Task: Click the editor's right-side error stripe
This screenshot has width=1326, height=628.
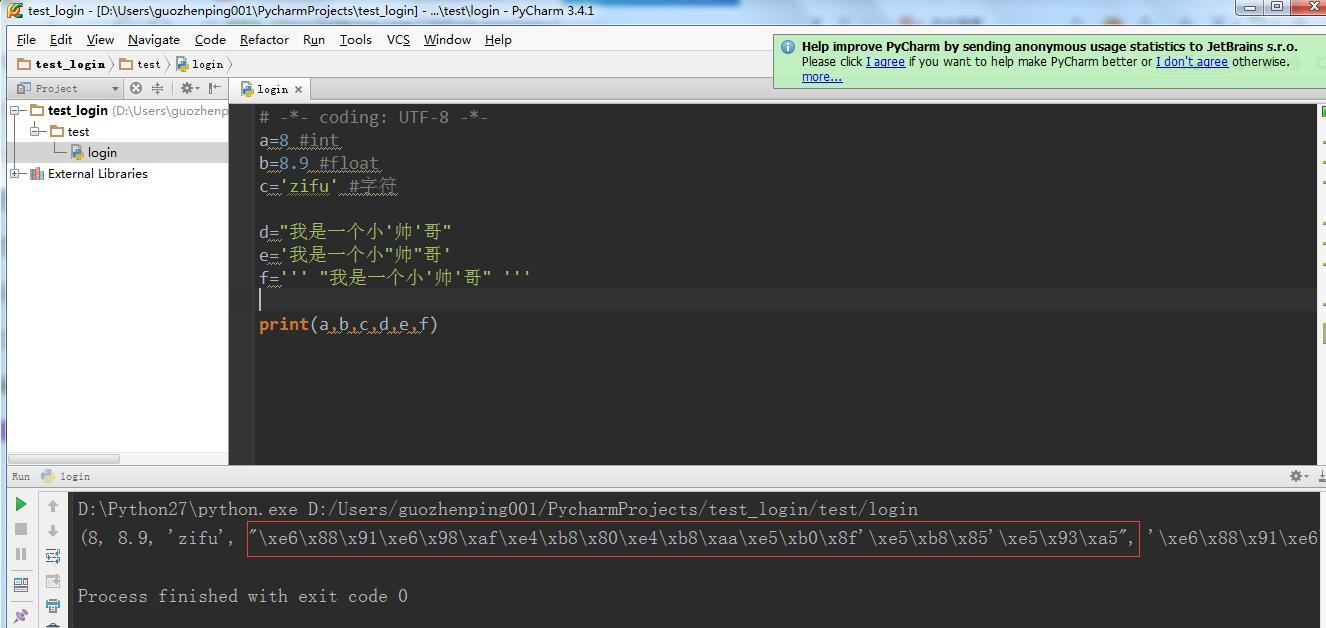Action: coord(1320,285)
